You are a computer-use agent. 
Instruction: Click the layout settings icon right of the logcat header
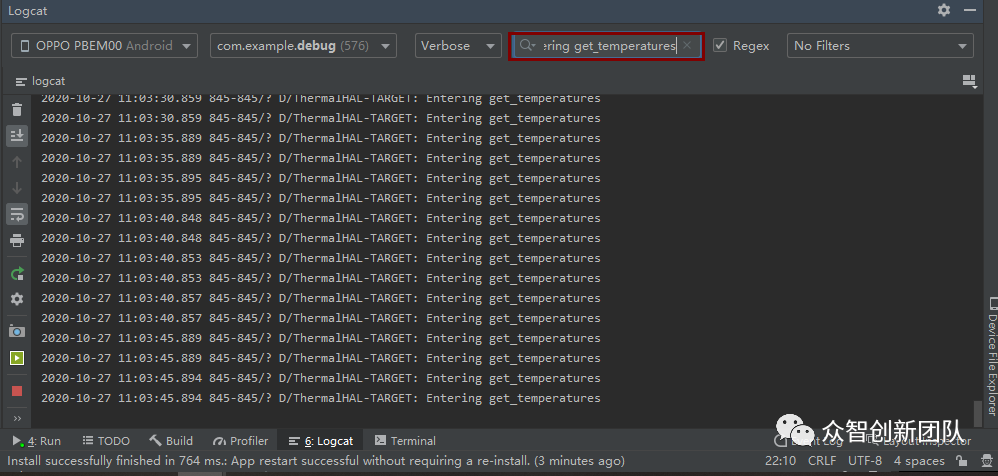coord(969,81)
